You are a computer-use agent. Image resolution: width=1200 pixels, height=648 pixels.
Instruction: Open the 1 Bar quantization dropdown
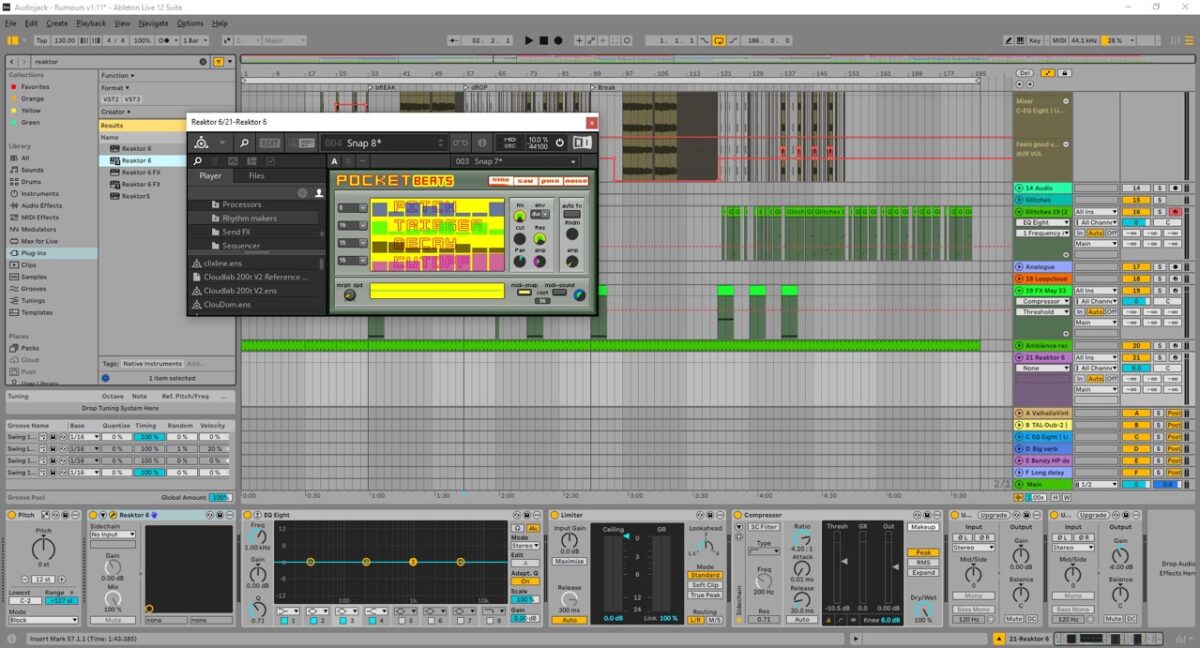point(195,40)
